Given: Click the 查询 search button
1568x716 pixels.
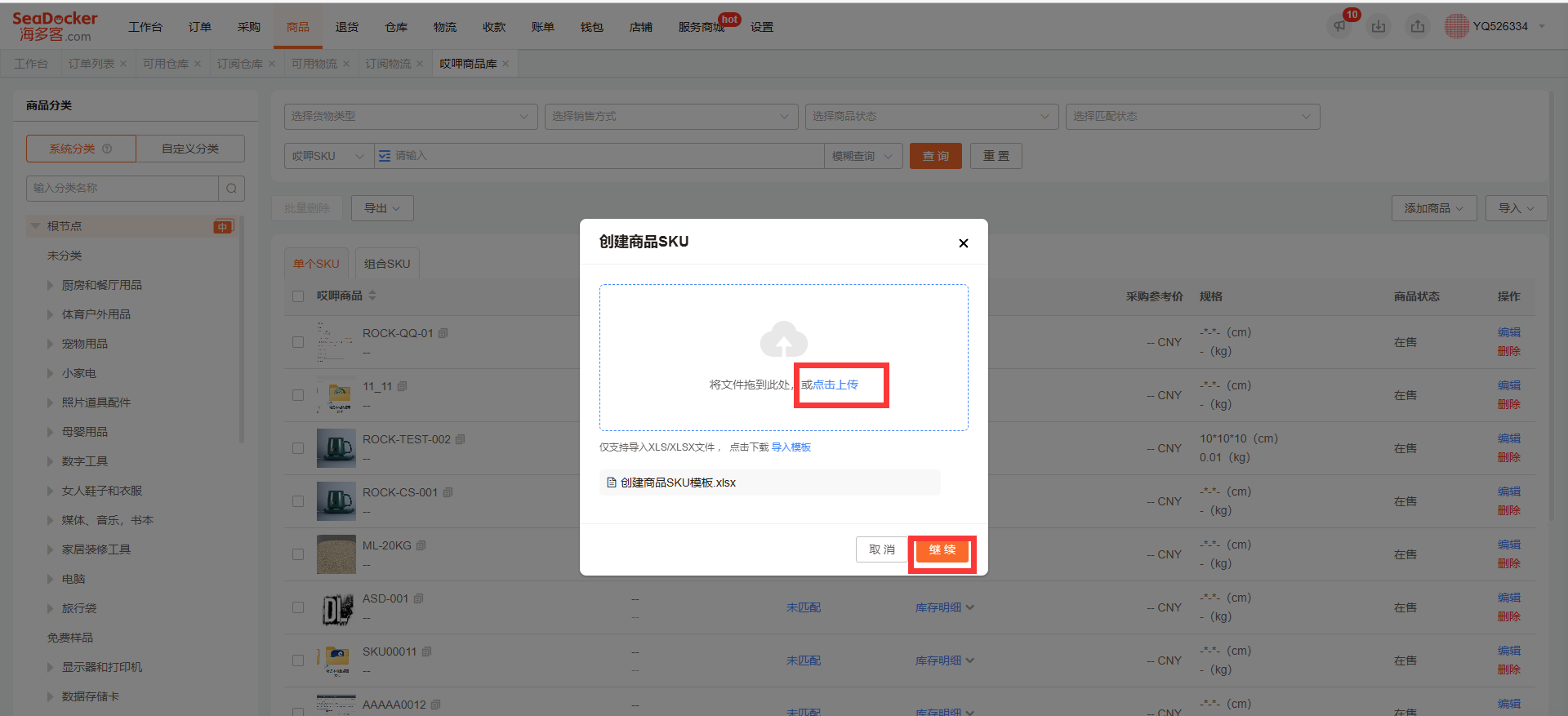Looking at the screenshot, I should click(x=936, y=156).
